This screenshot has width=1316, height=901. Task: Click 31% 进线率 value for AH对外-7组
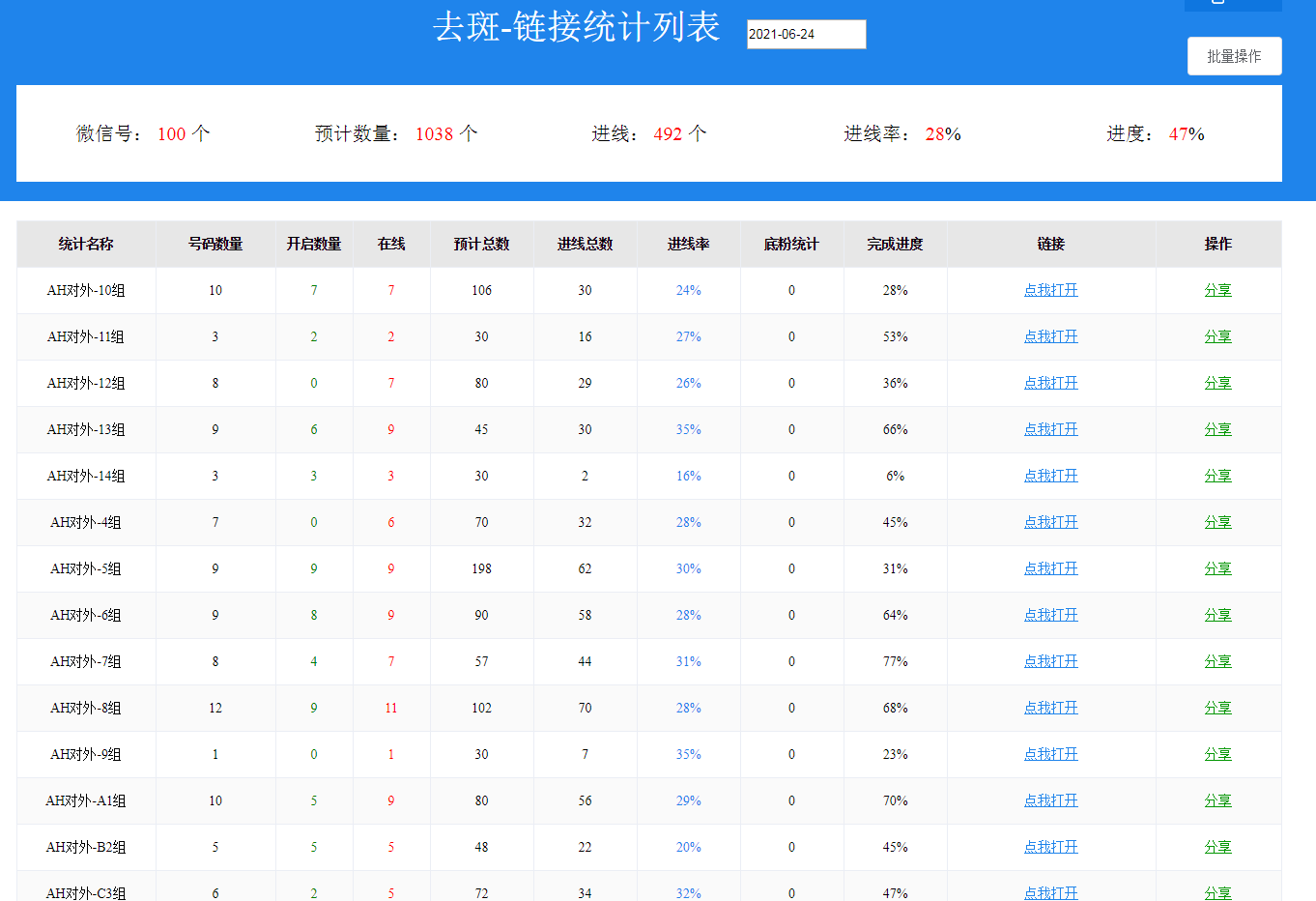pos(688,661)
